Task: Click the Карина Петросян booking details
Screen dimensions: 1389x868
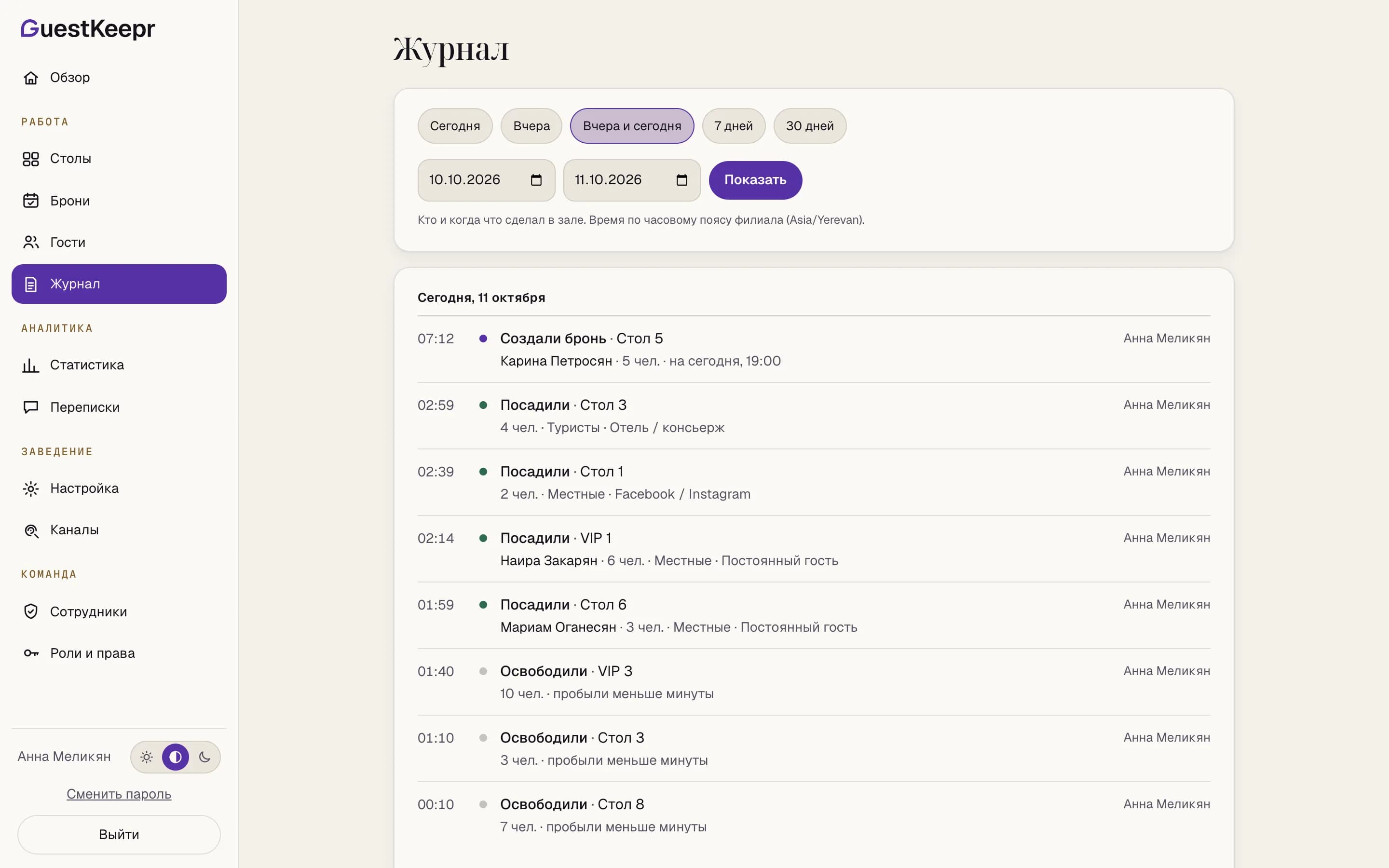Action: point(640,361)
